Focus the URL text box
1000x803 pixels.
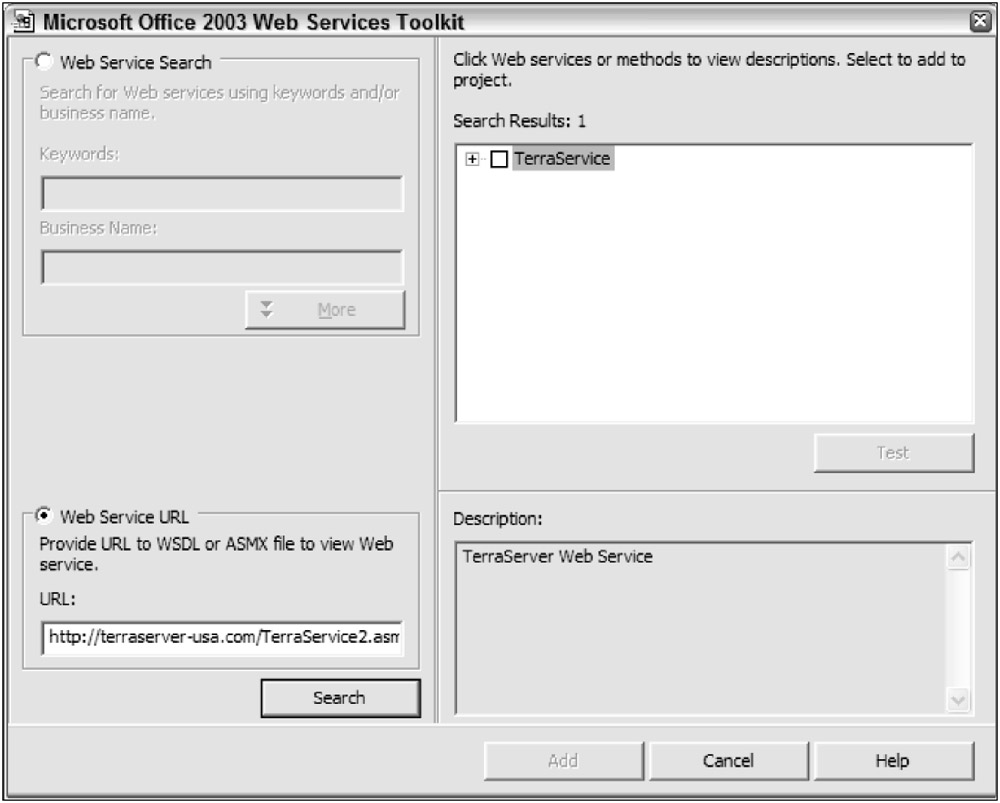point(222,638)
